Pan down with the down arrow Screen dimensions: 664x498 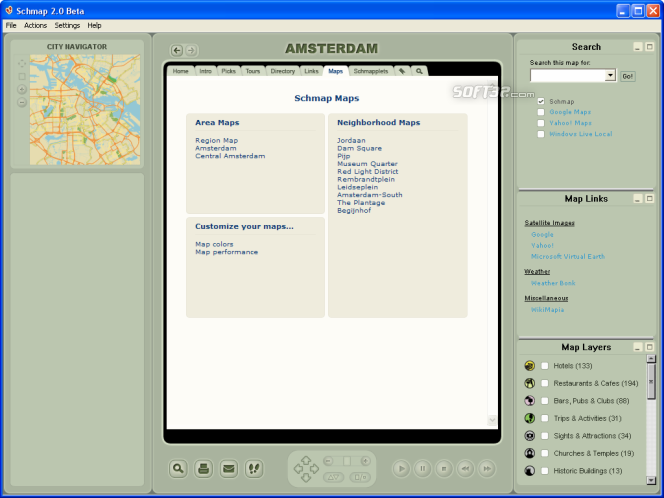click(x=306, y=478)
